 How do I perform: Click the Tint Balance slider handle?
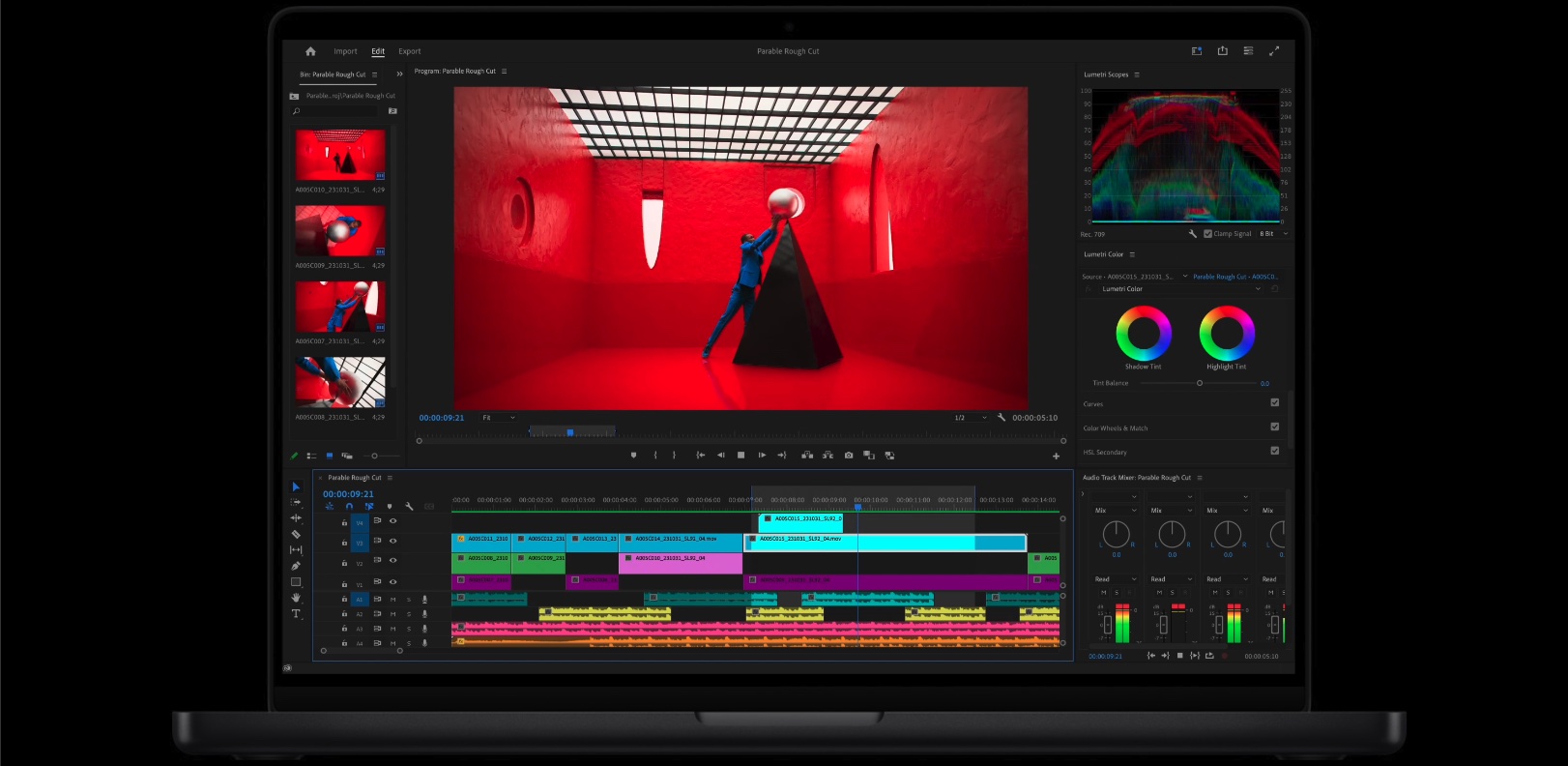(1200, 383)
